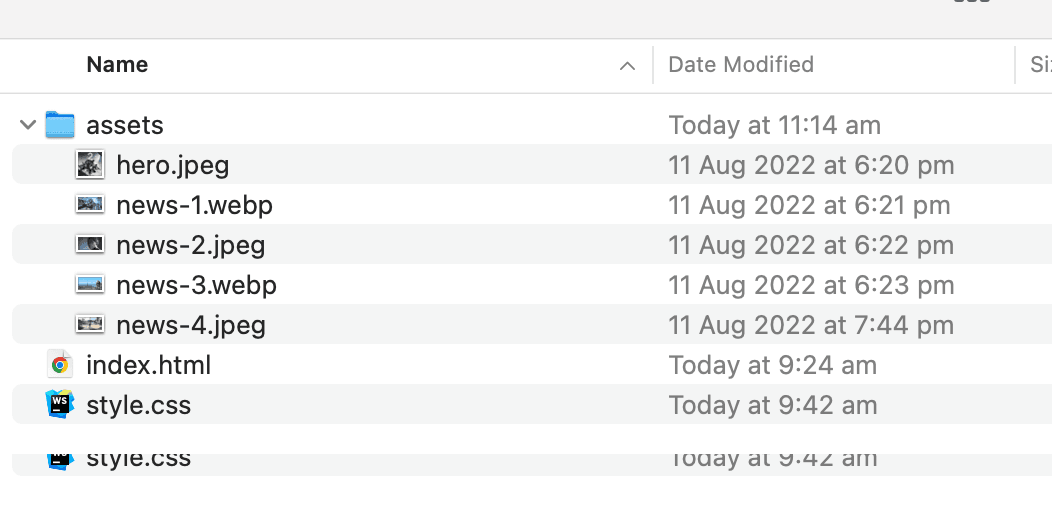Sort files by Date Modified header
This screenshot has height=506, width=1052.
(x=741, y=65)
